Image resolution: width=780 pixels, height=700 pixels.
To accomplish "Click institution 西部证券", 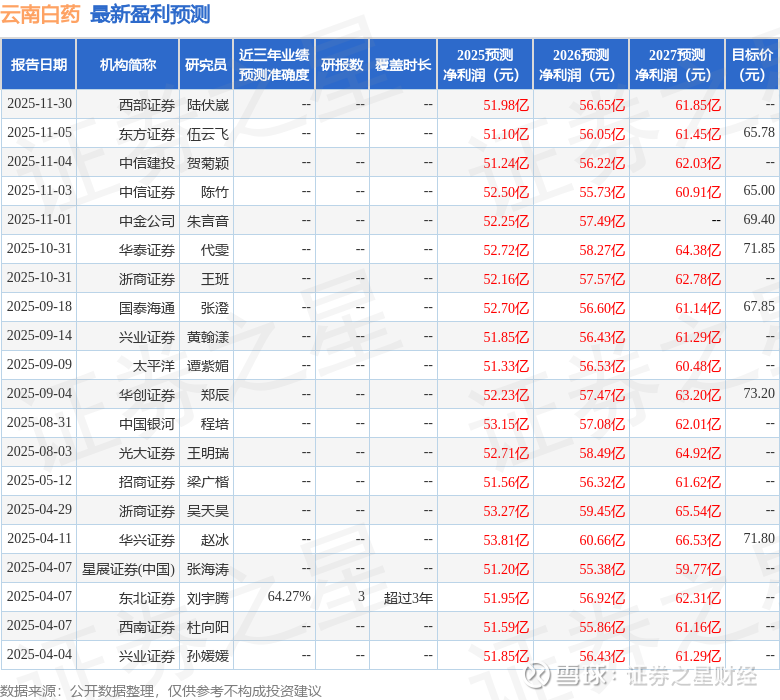I will [x=147, y=105].
